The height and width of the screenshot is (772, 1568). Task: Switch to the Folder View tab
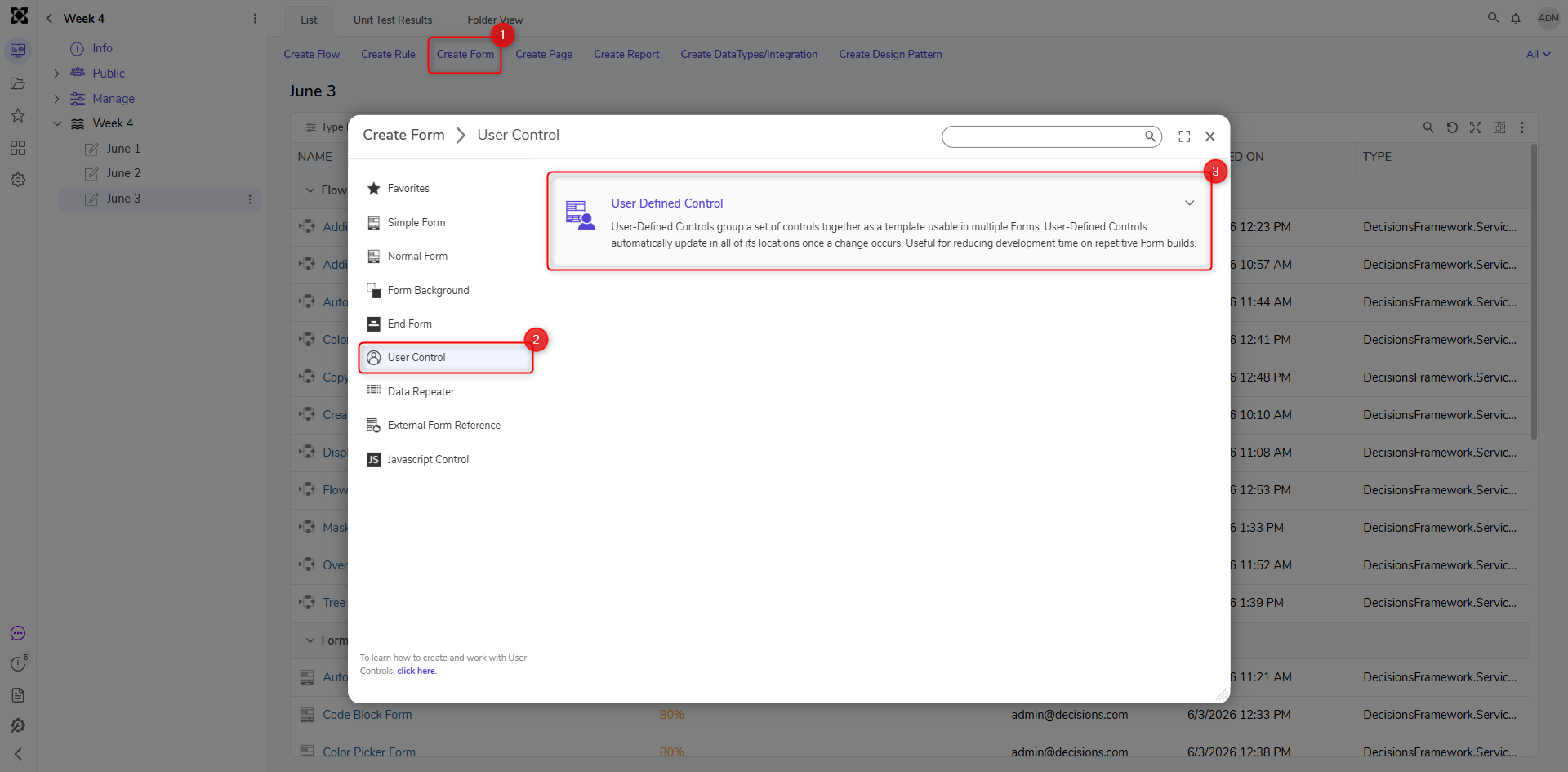point(495,20)
